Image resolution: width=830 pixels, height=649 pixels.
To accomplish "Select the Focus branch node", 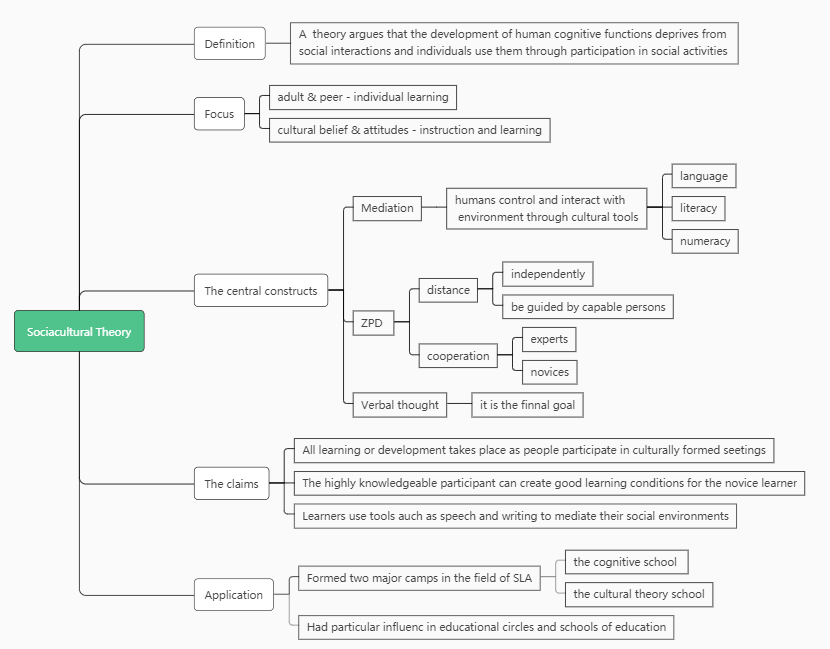I will [x=219, y=114].
